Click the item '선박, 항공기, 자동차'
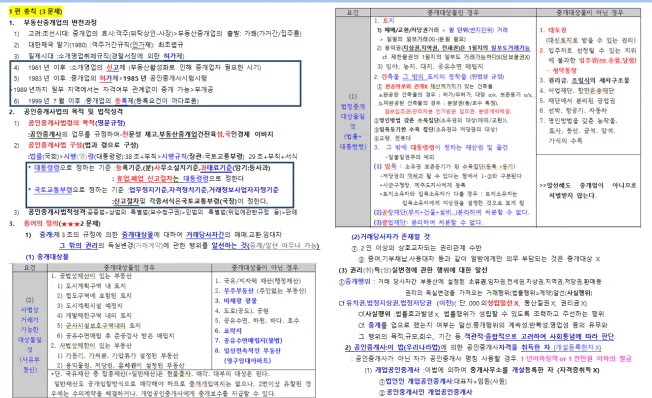Image resolution: width=652 pixels, height=398 pixels. pyautogui.click(x=573, y=110)
